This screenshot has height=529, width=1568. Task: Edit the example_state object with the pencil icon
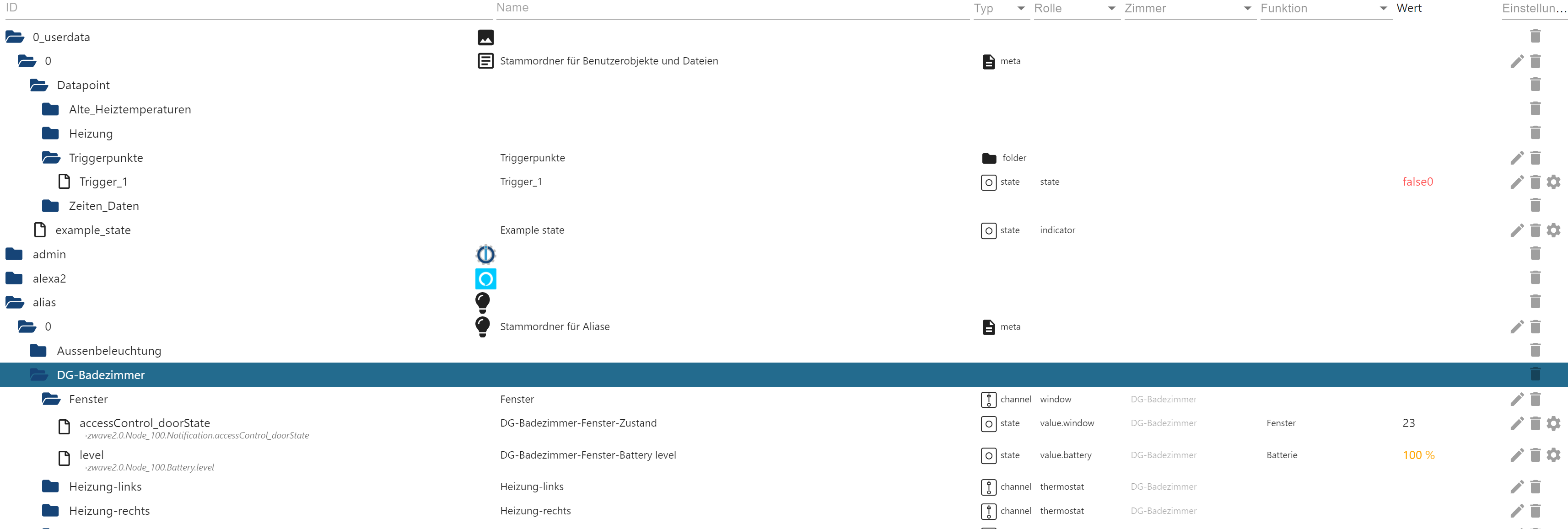tap(1517, 230)
